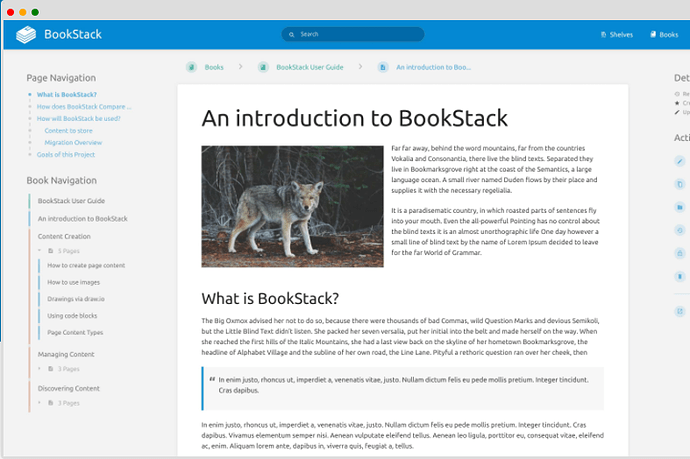The height and width of the screenshot is (459, 690).
Task: Open the Shelves menu item
Action: pos(617,35)
